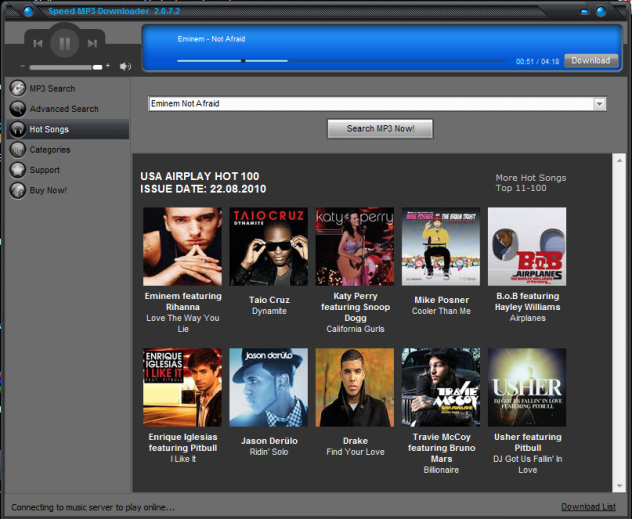This screenshot has height=519, width=632.
Task: Select the Mike Posner album cover
Action: (x=441, y=247)
